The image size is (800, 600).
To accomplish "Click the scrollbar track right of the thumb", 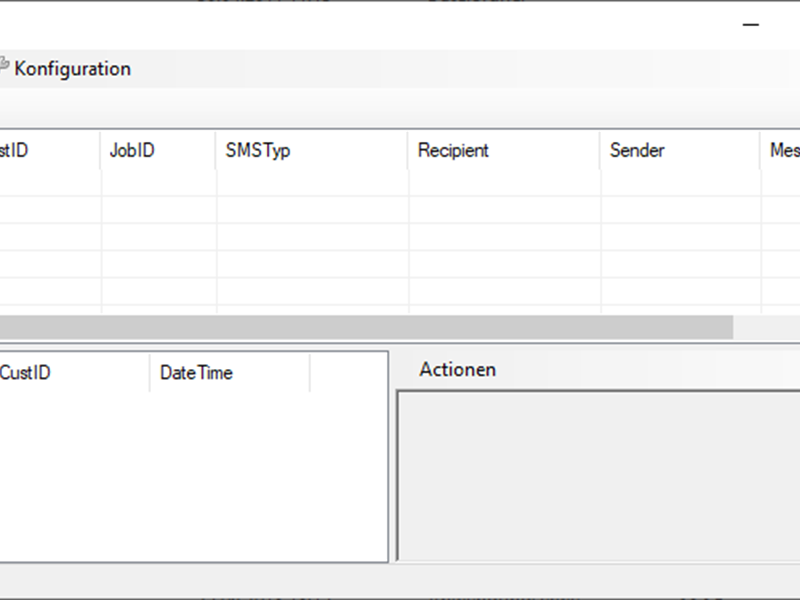I will [766, 327].
